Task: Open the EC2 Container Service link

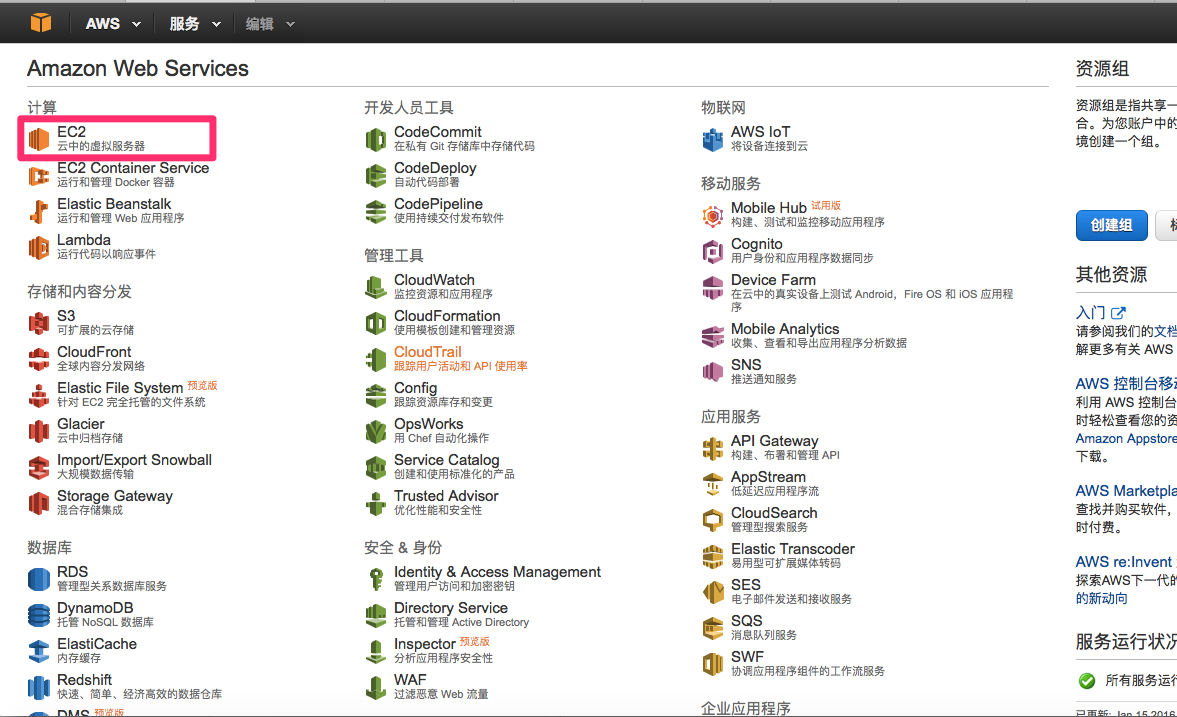Action: point(133,168)
